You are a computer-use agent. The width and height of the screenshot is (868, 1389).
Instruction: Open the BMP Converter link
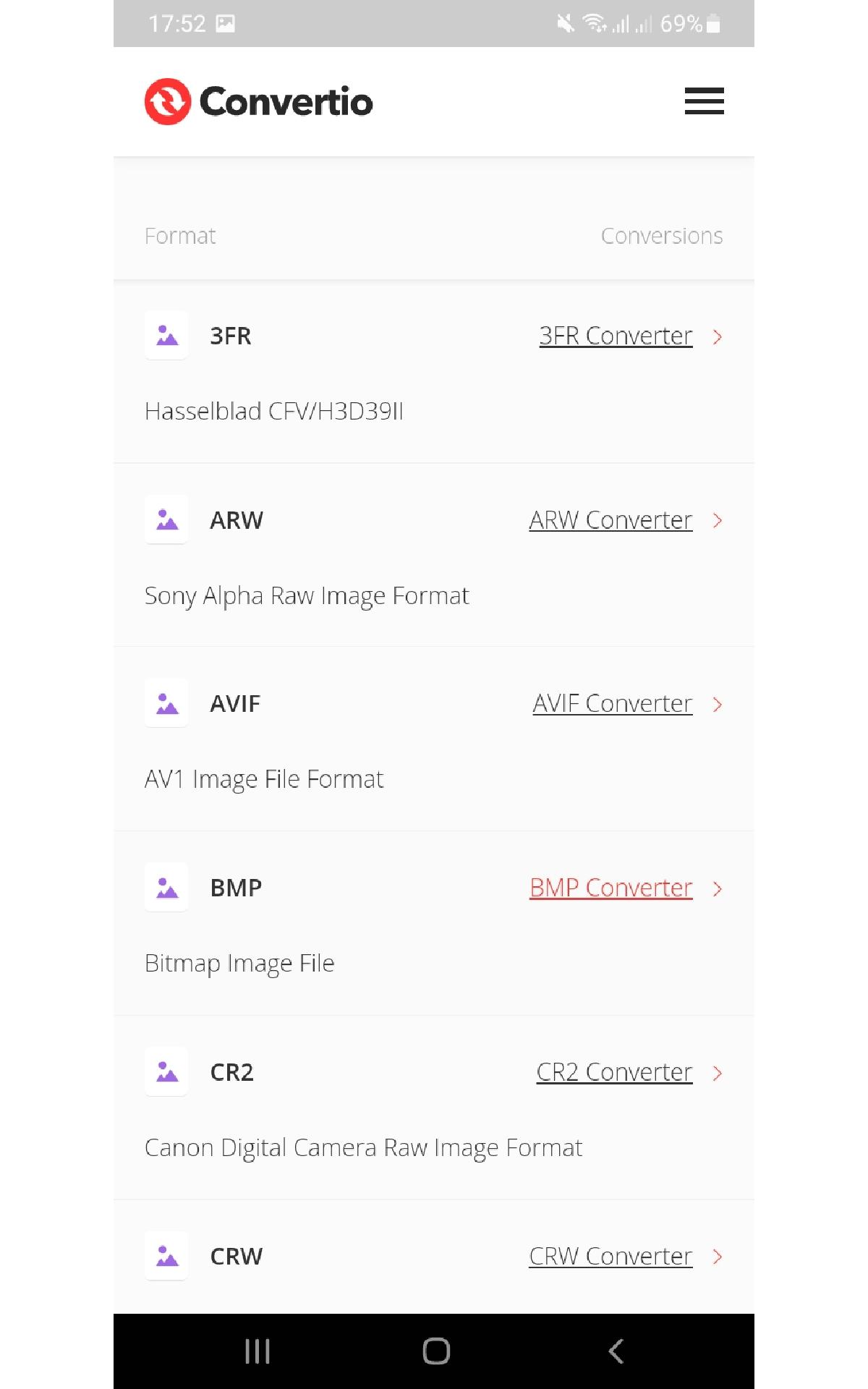pyautogui.click(x=610, y=888)
